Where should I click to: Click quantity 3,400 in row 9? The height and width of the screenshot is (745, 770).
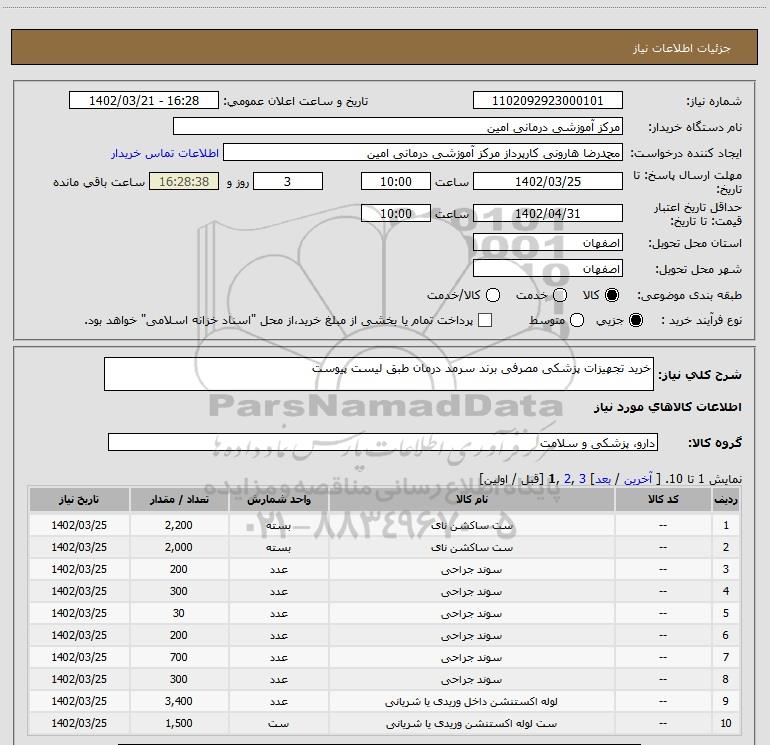pyautogui.click(x=179, y=701)
